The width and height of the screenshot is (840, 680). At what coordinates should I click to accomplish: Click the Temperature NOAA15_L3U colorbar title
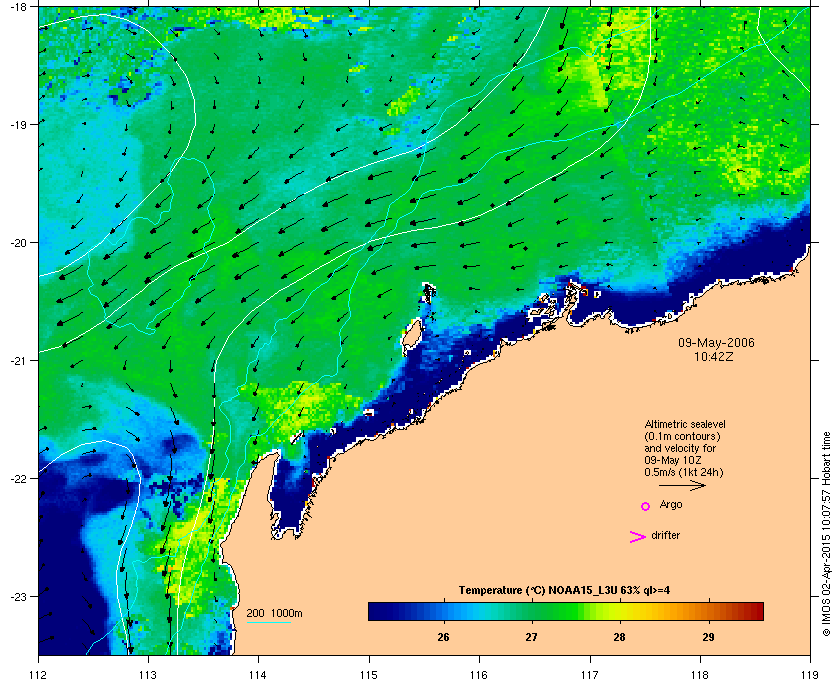pyautogui.click(x=564, y=591)
